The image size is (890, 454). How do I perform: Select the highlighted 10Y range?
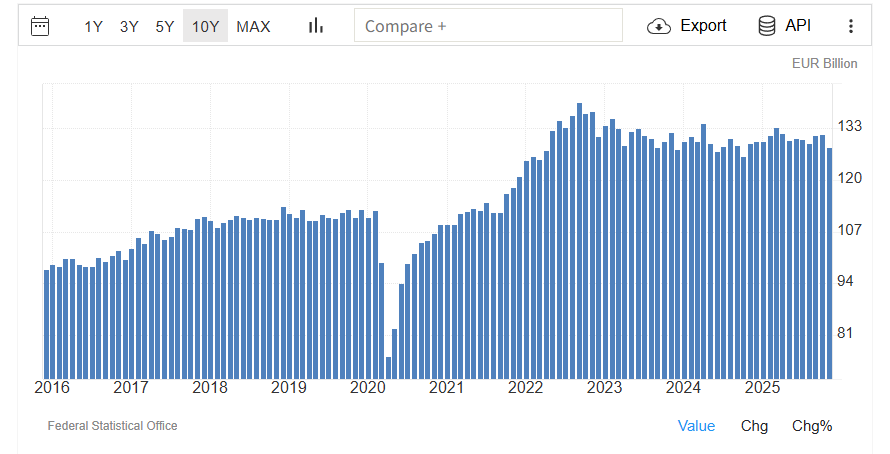(x=205, y=26)
